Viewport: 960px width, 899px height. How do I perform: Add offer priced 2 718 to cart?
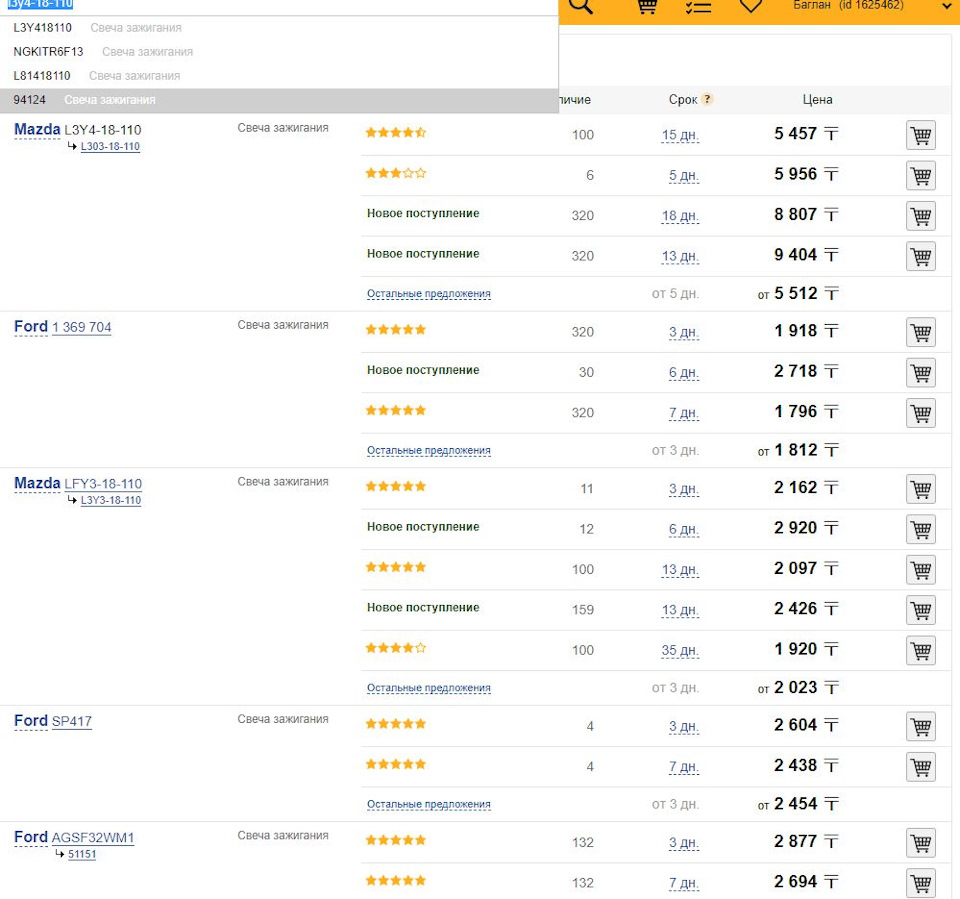click(x=921, y=372)
